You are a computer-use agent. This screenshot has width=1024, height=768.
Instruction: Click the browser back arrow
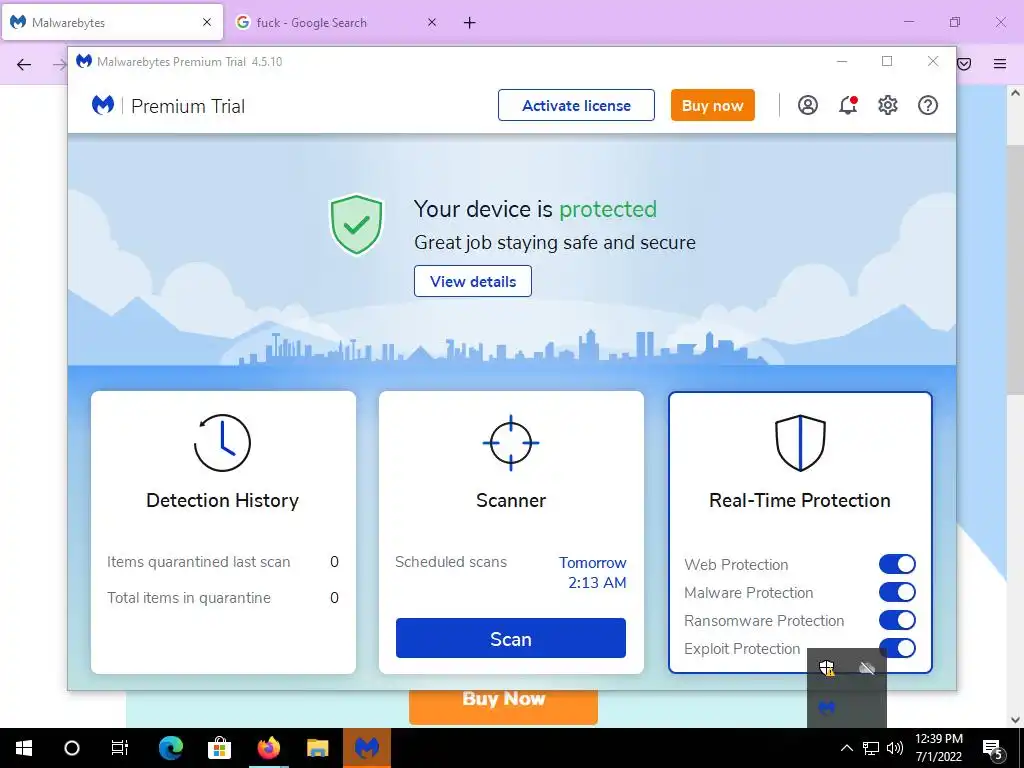[x=24, y=64]
